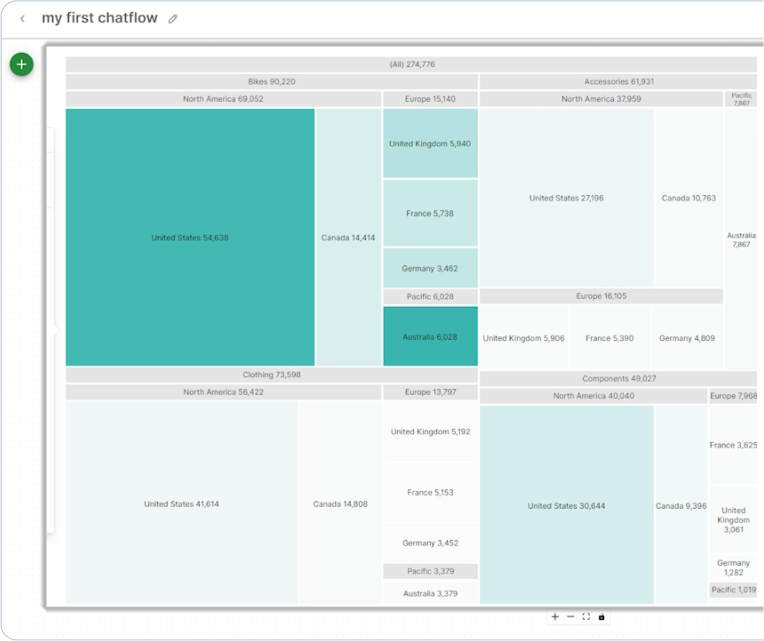Select the 'France 5,153' tile
764x641 pixels.
430,492
